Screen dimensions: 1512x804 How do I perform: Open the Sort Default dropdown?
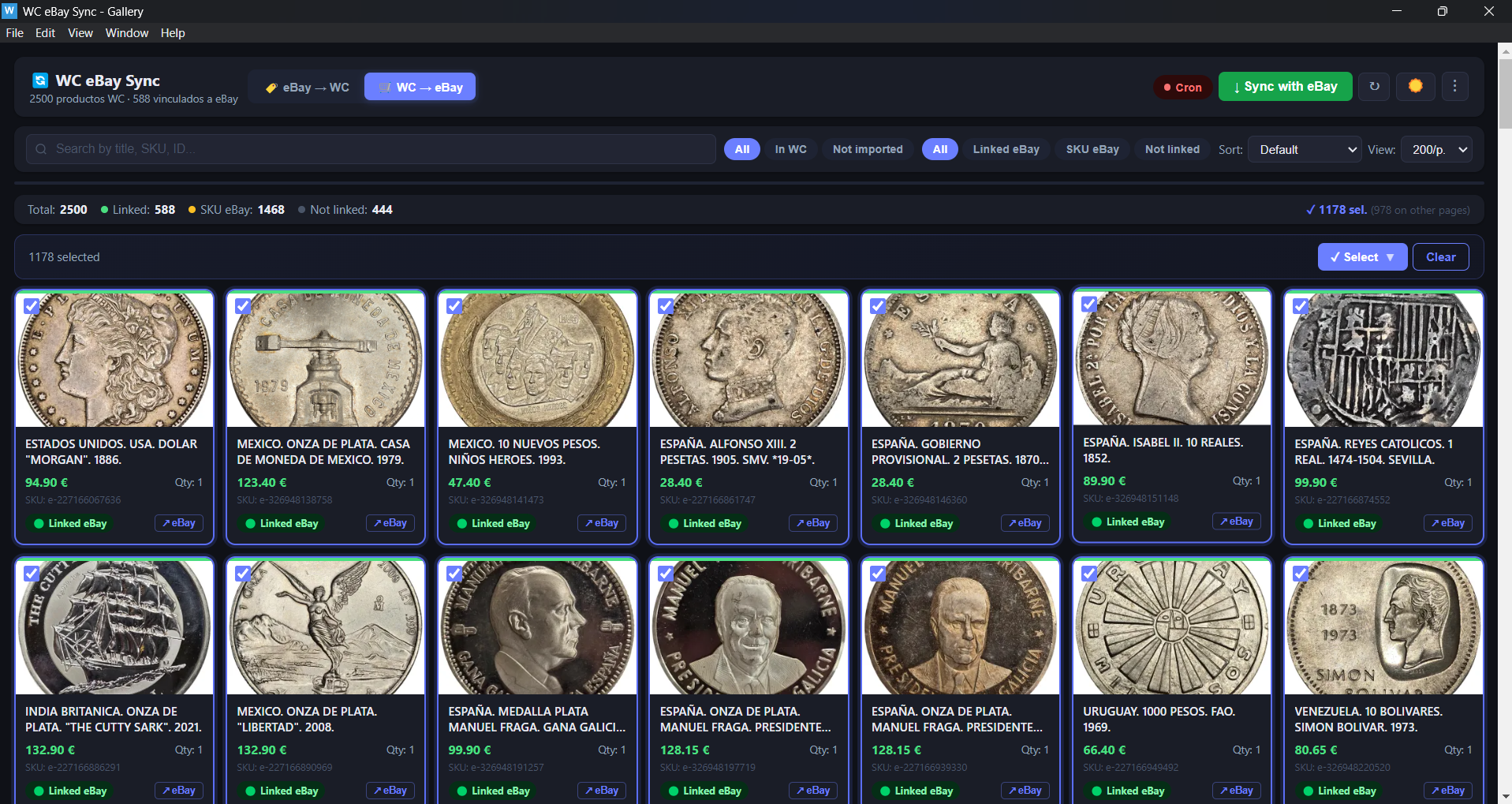(x=1305, y=150)
